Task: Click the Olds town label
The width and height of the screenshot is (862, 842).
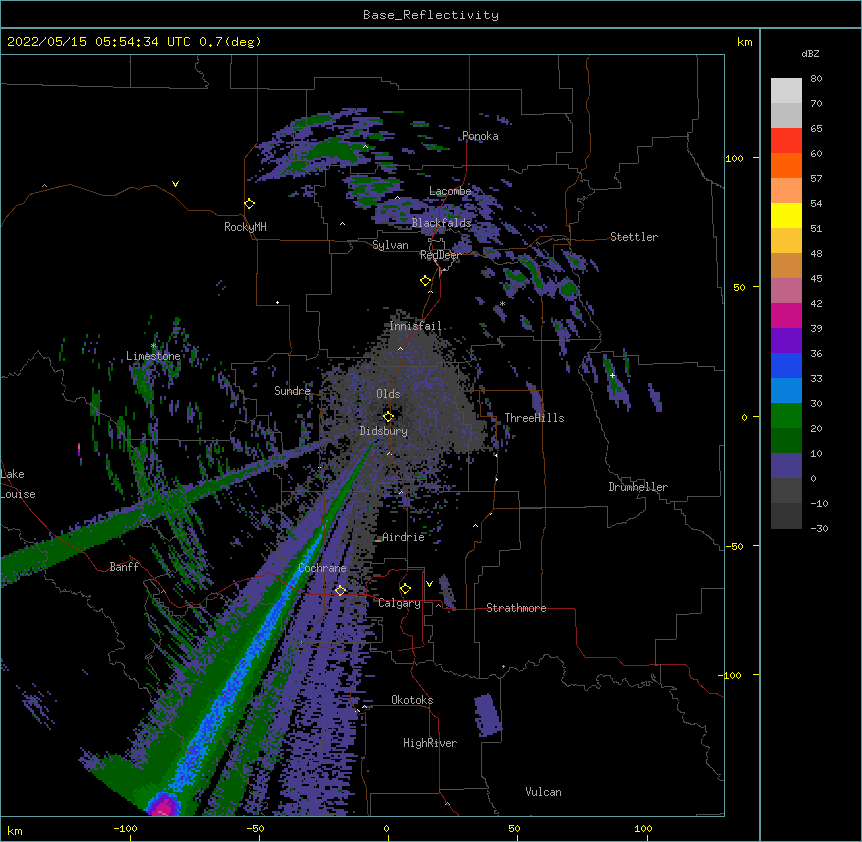Action: coord(388,394)
